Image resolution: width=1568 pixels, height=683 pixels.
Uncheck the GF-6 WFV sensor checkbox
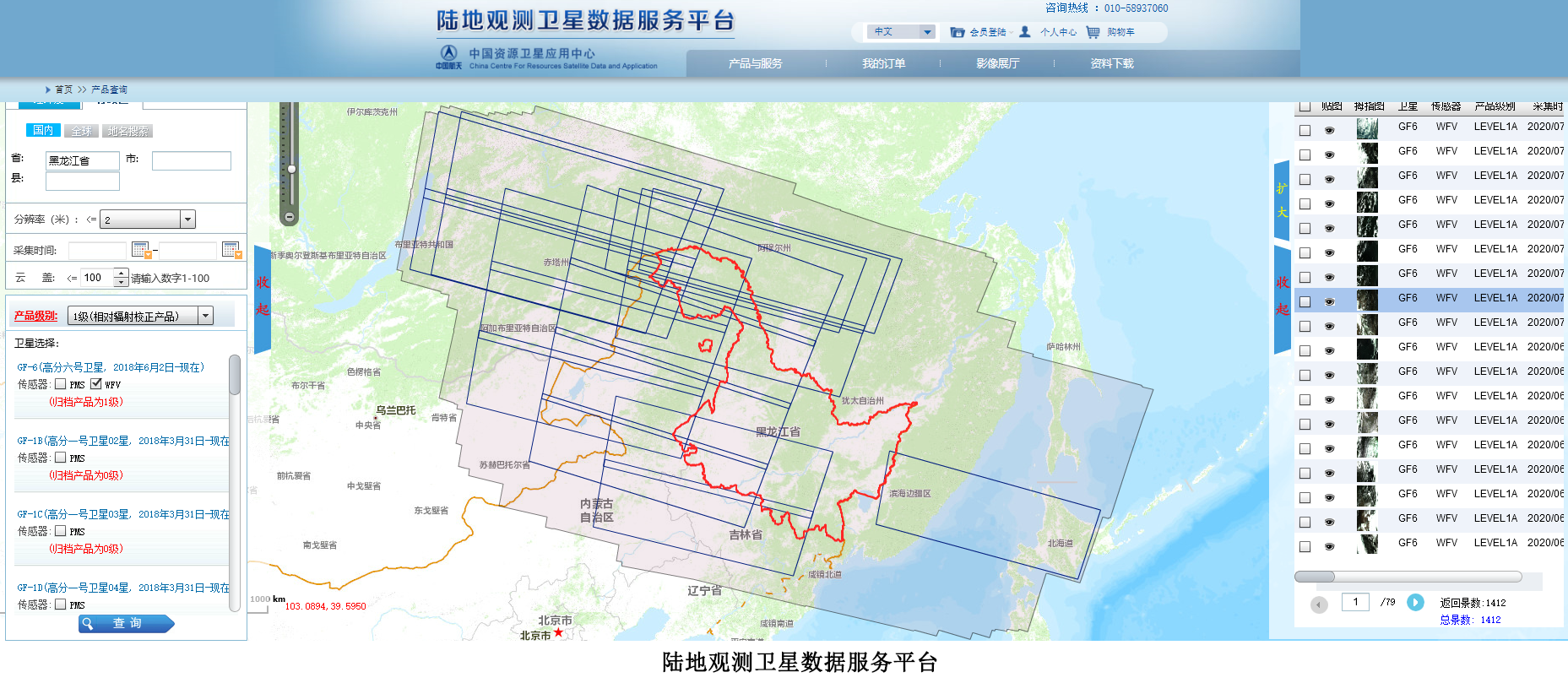(x=96, y=384)
